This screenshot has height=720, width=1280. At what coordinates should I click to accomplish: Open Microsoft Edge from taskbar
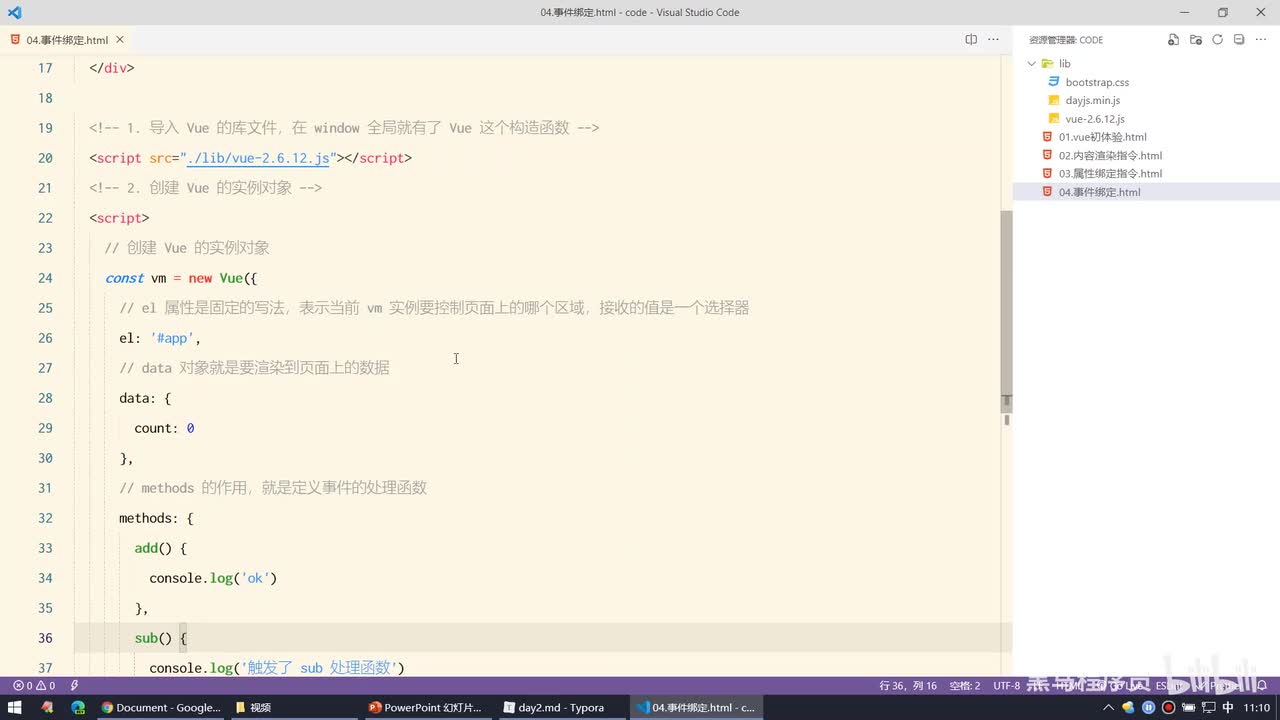[78, 707]
